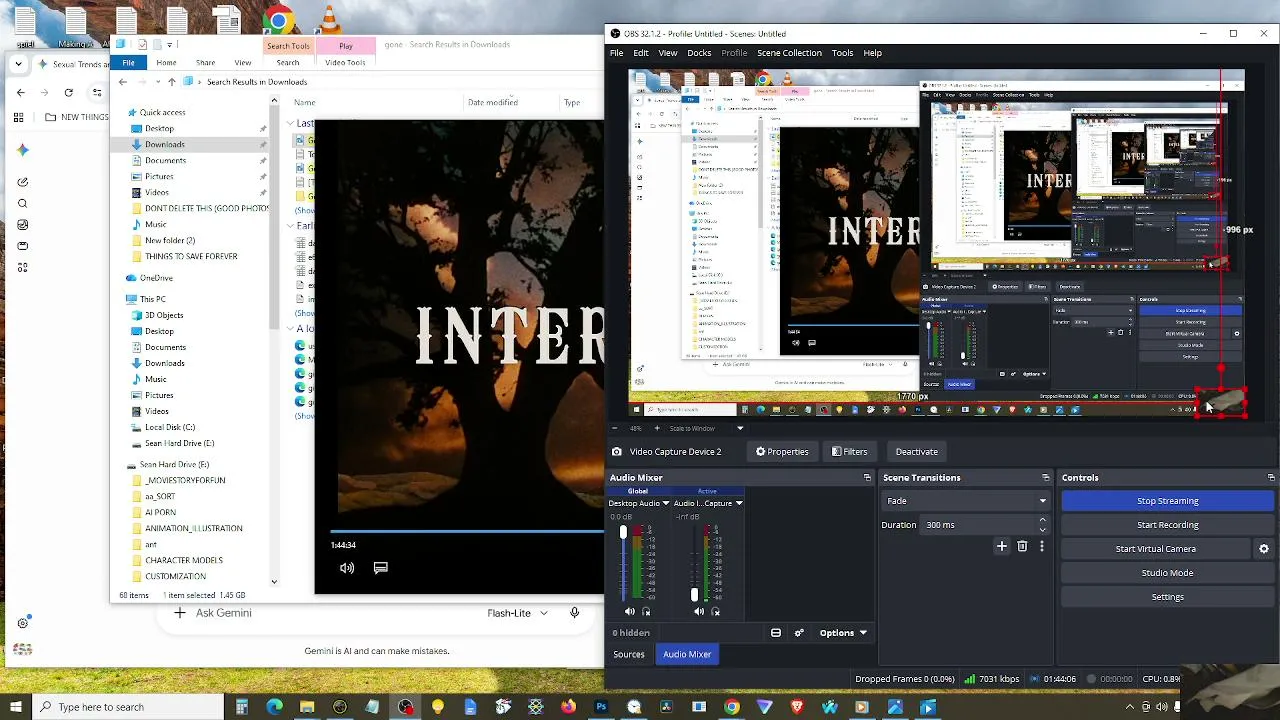Go back in File Explorer
1280x720 pixels.
(123, 82)
